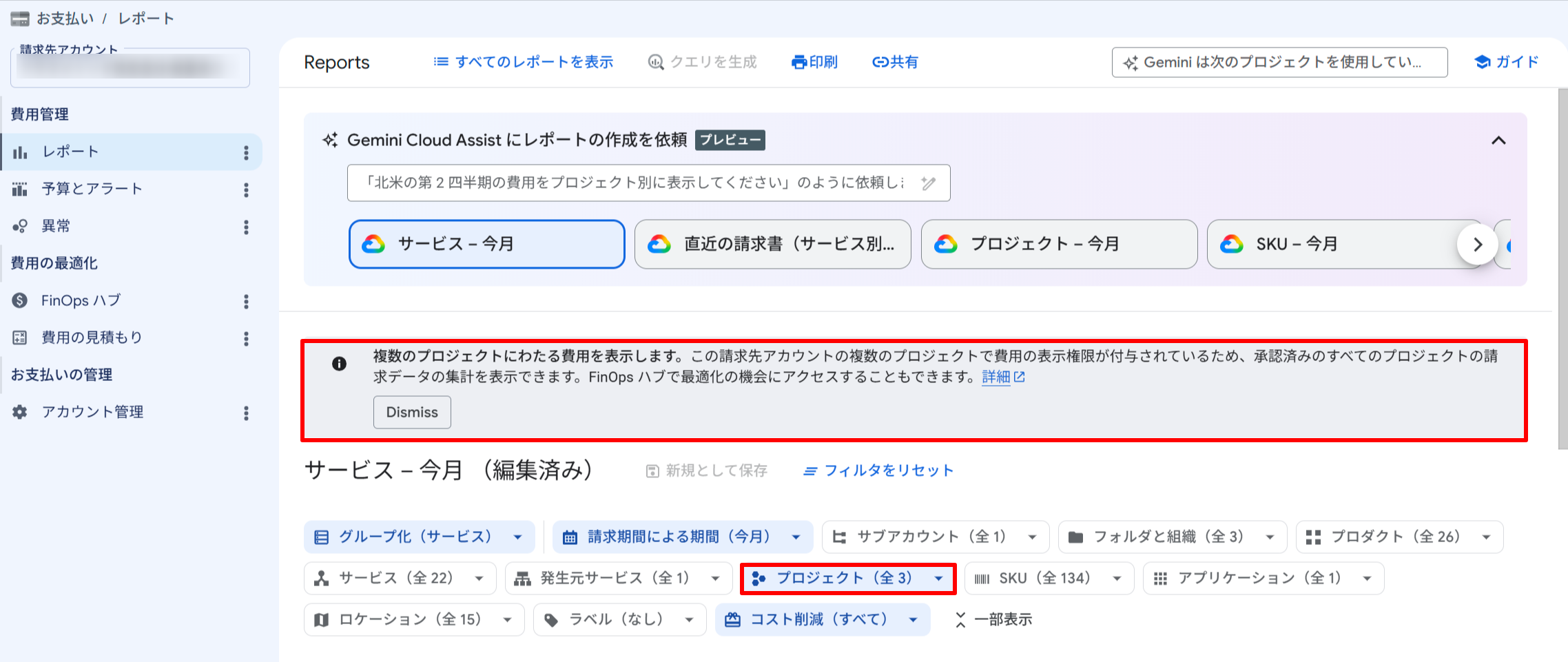This screenshot has width=1568, height=662.
Task: Collapse the Gemini Cloud Assist panel
Action: (x=1498, y=141)
